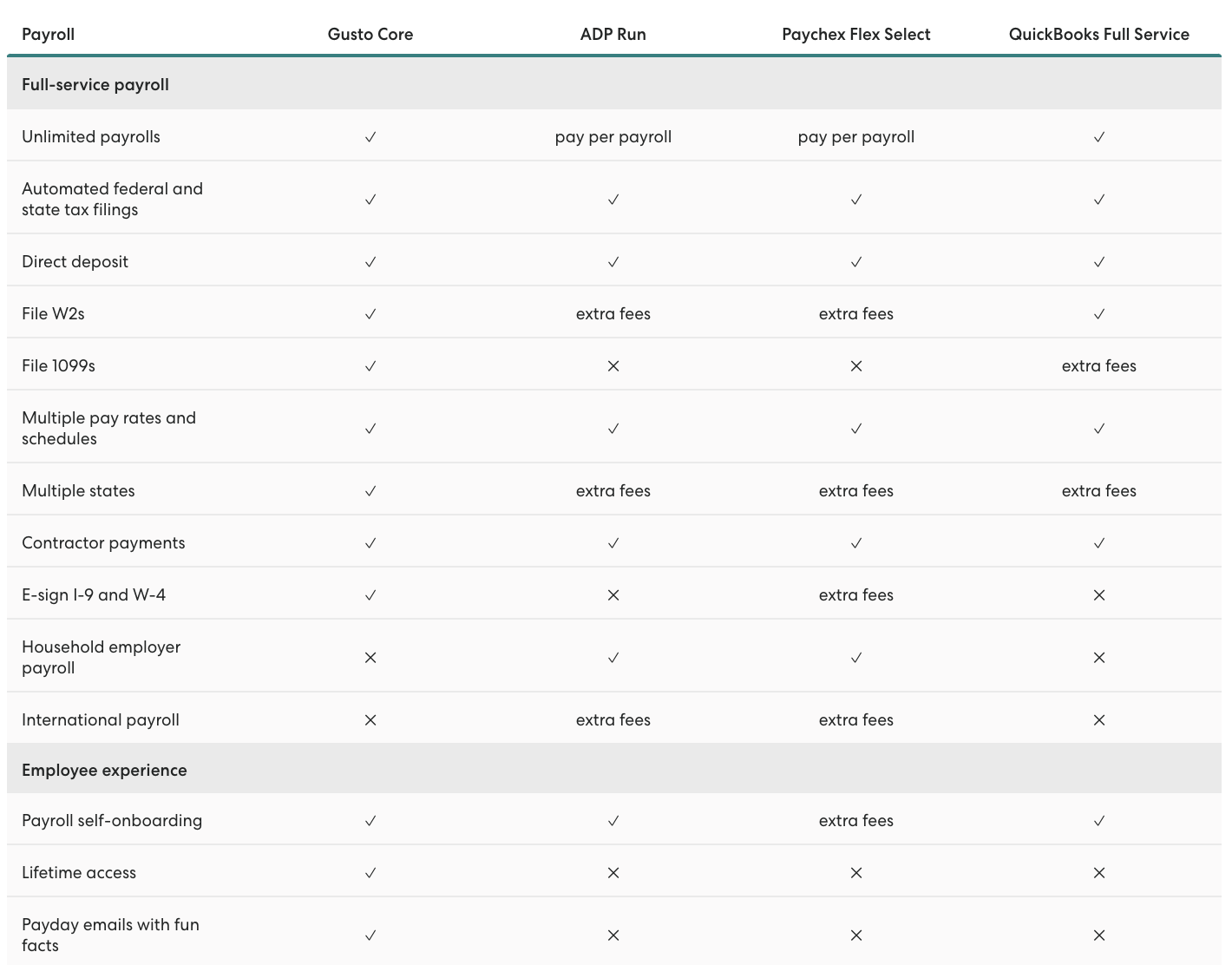
Task: Click Paychex checkmark for Automated tax filings
Action: click(856, 200)
